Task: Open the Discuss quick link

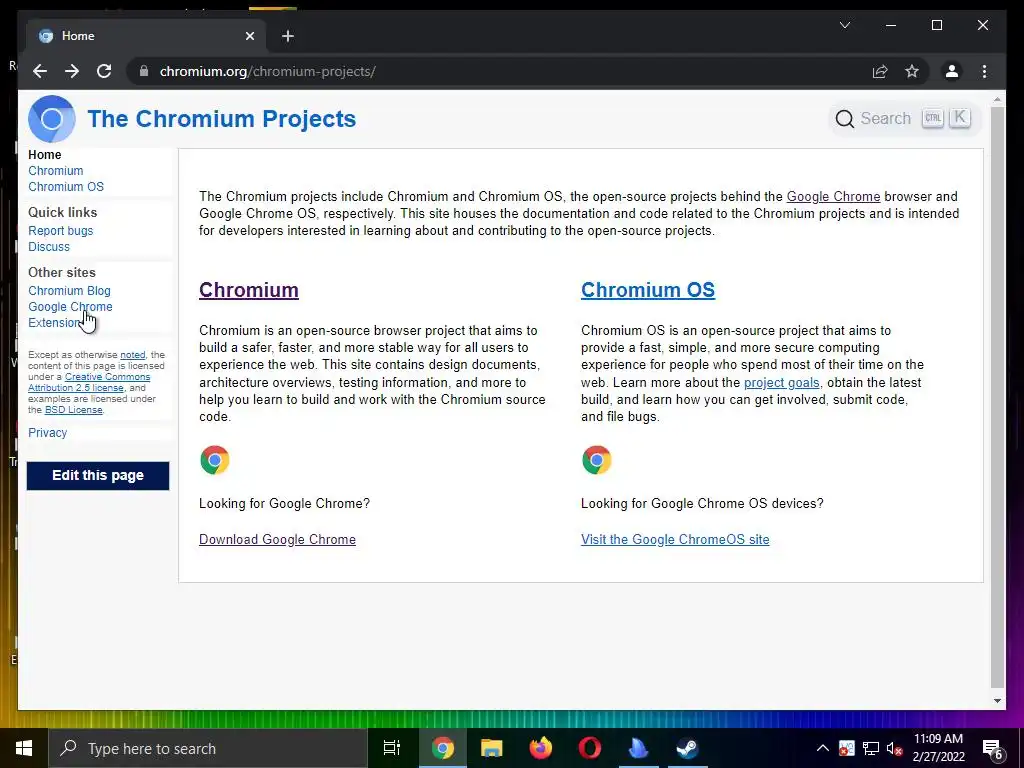Action: (49, 247)
